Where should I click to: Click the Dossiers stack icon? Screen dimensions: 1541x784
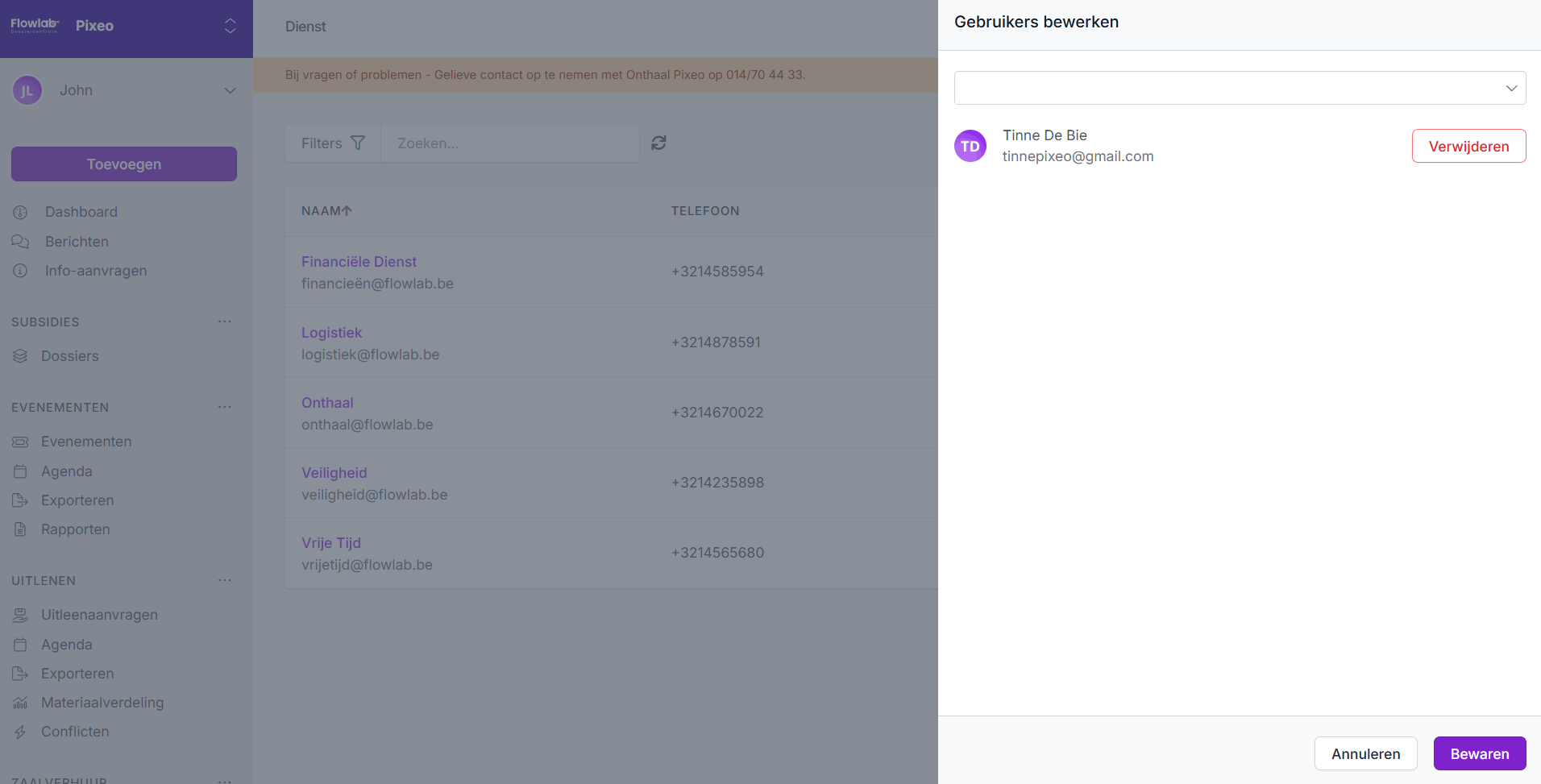(x=20, y=356)
